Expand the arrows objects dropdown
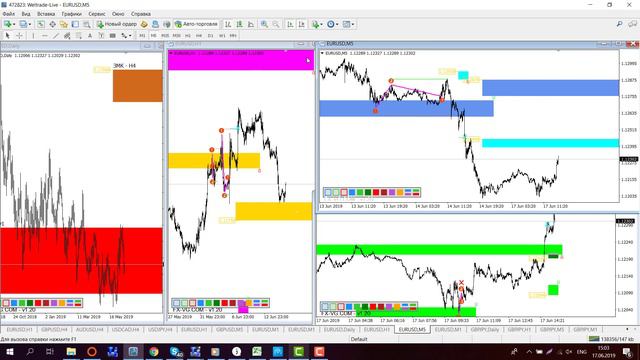Screen dimensions: 640x360 tap(130, 36)
